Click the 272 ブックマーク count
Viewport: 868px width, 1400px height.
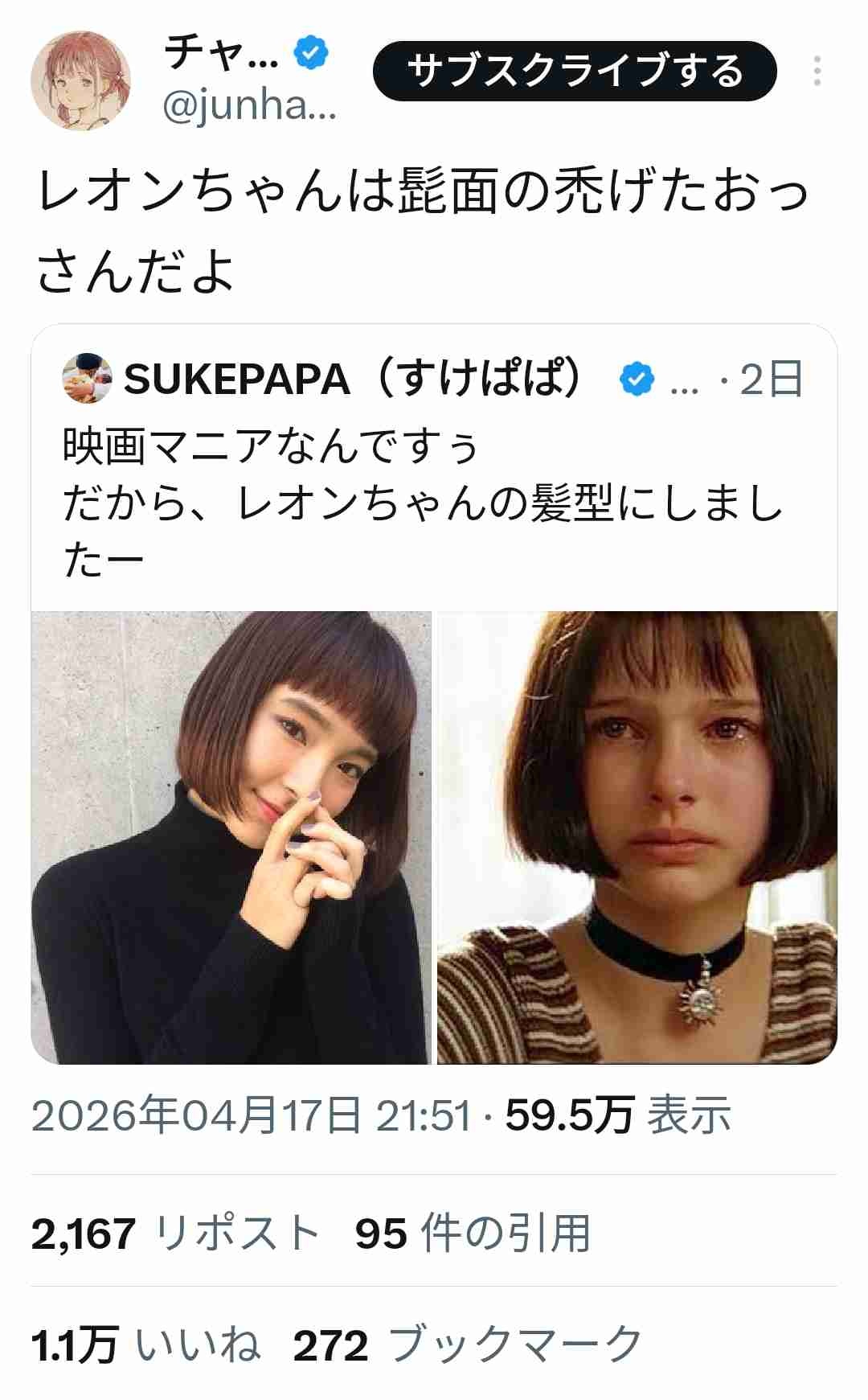click(x=469, y=1345)
